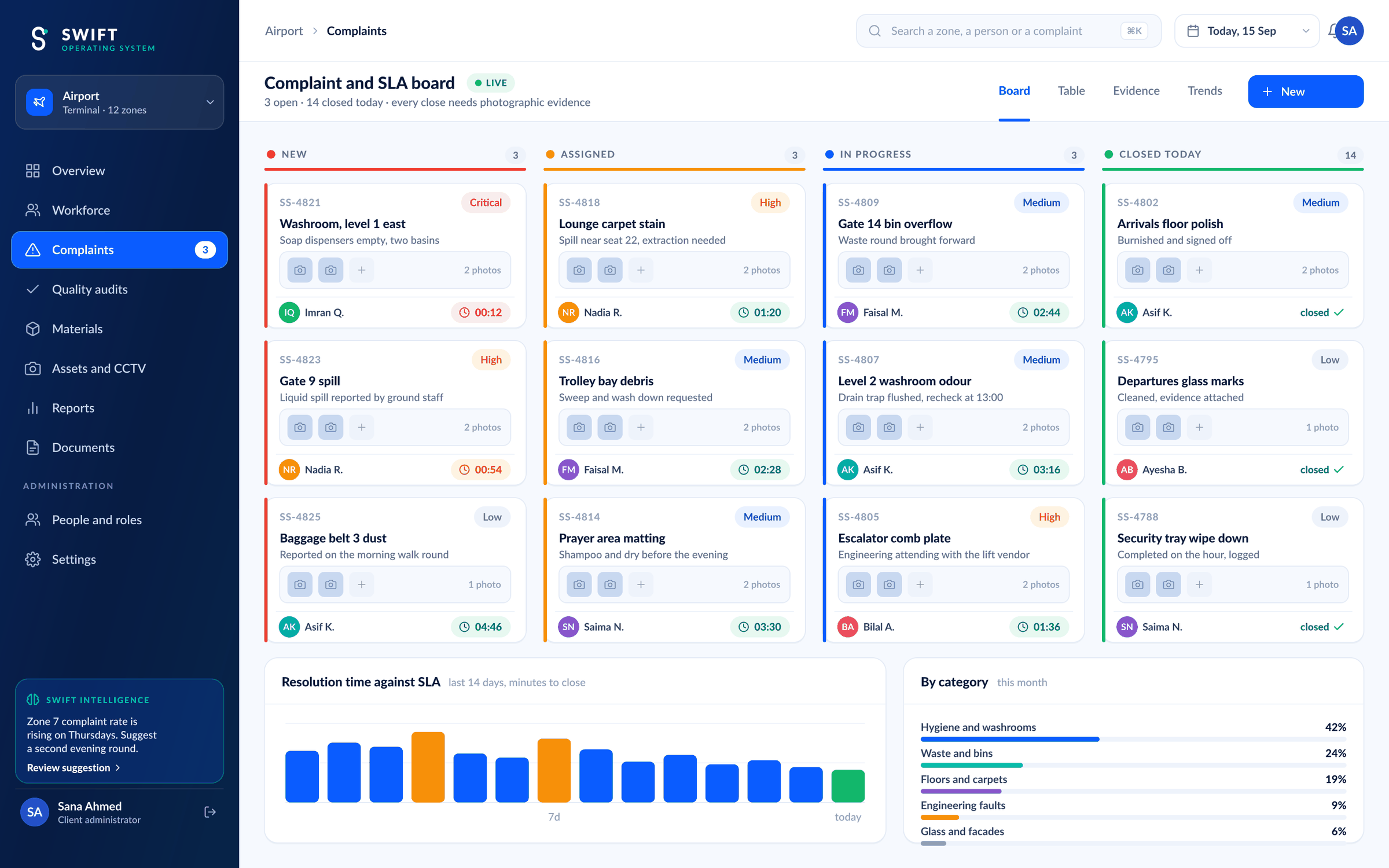This screenshot has height=868, width=1389.
Task: Click the green today bar in chart
Action: pos(848,786)
